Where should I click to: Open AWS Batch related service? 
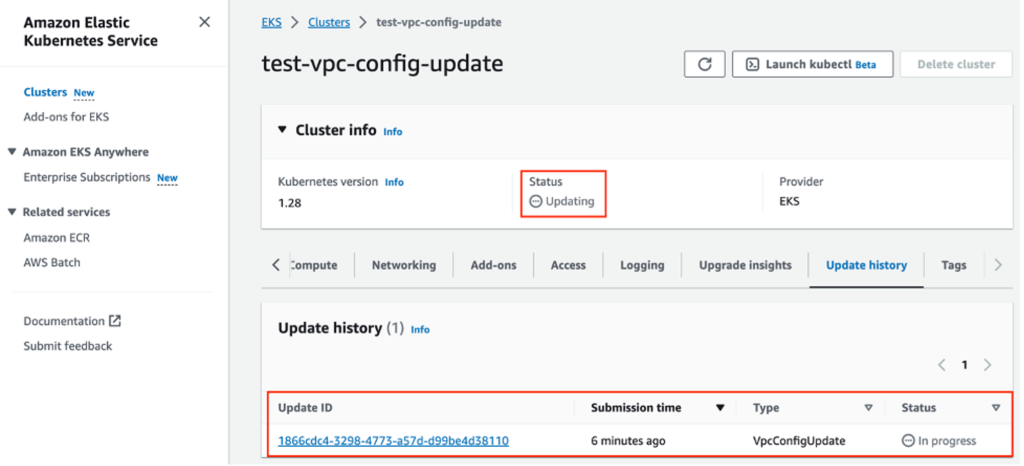click(x=52, y=262)
